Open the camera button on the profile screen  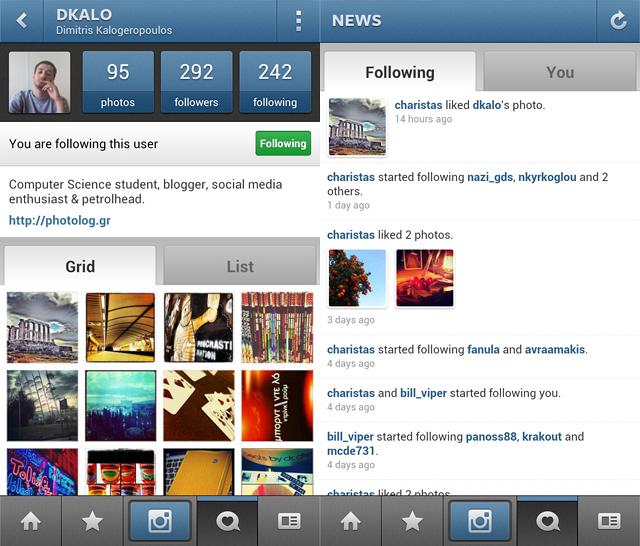[160, 521]
